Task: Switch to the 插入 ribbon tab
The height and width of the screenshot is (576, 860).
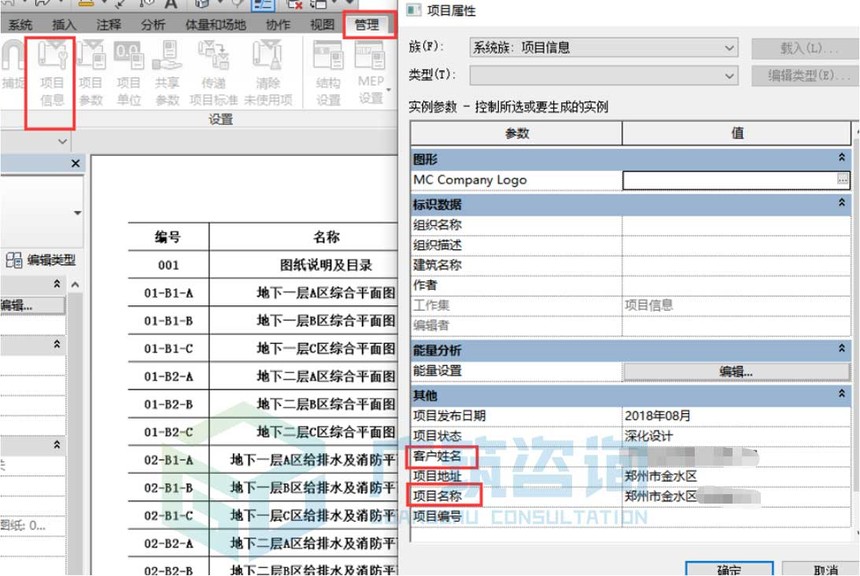Action: tap(64, 25)
